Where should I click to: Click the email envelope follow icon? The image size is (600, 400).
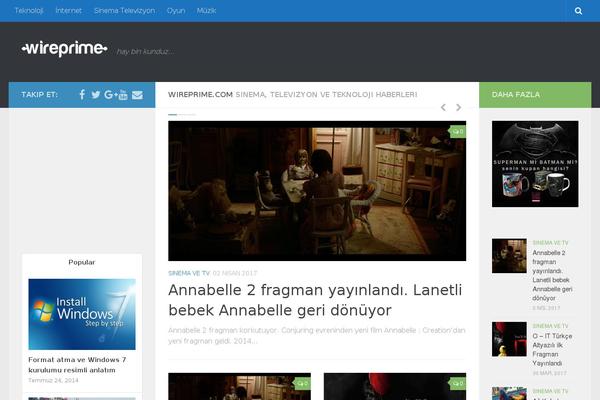137,95
